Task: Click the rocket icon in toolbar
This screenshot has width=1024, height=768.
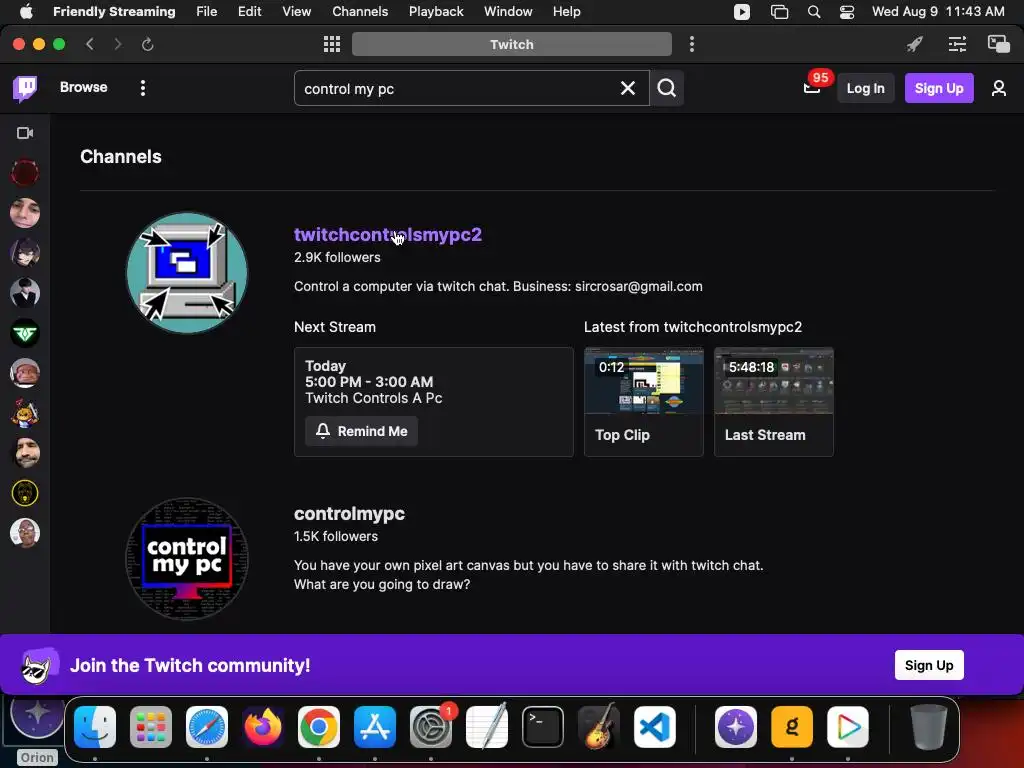Action: pos(915,44)
